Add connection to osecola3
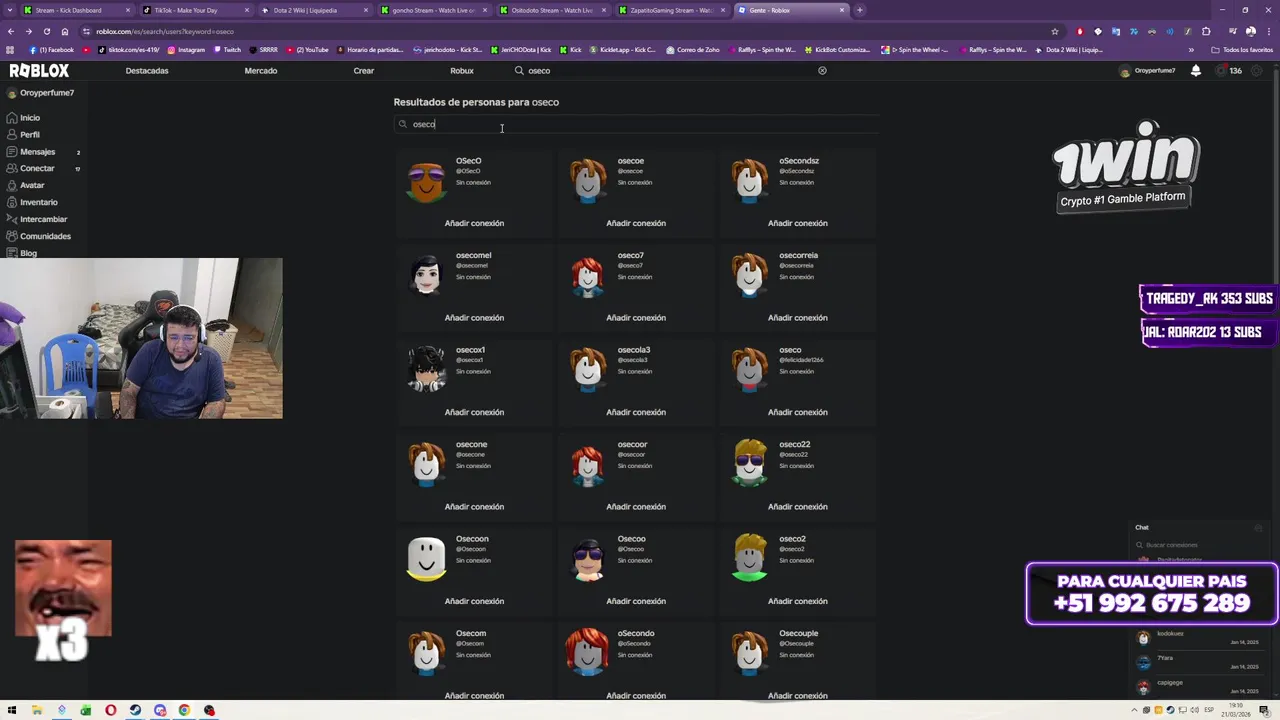 636,412
